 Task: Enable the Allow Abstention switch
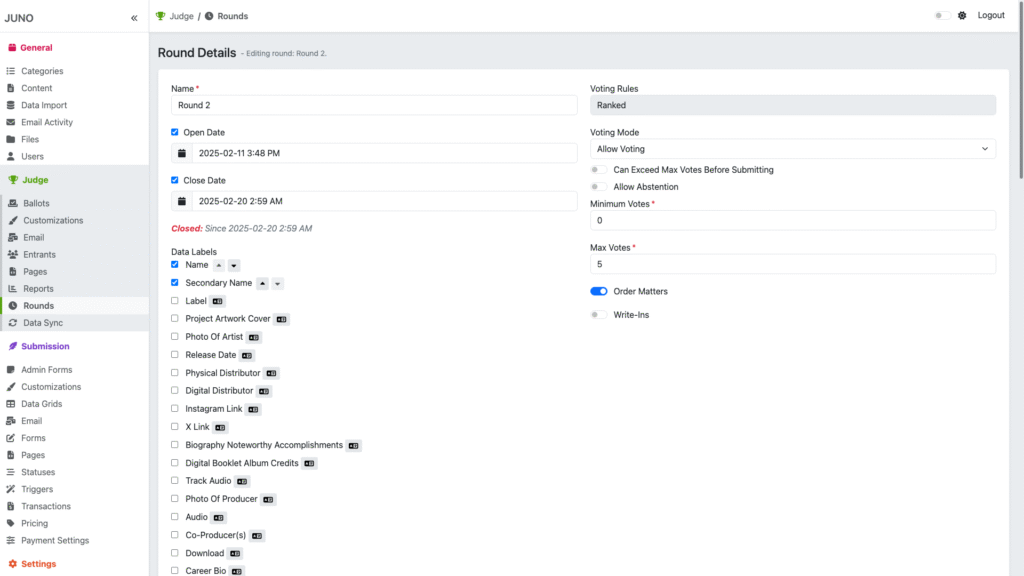pos(599,187)
